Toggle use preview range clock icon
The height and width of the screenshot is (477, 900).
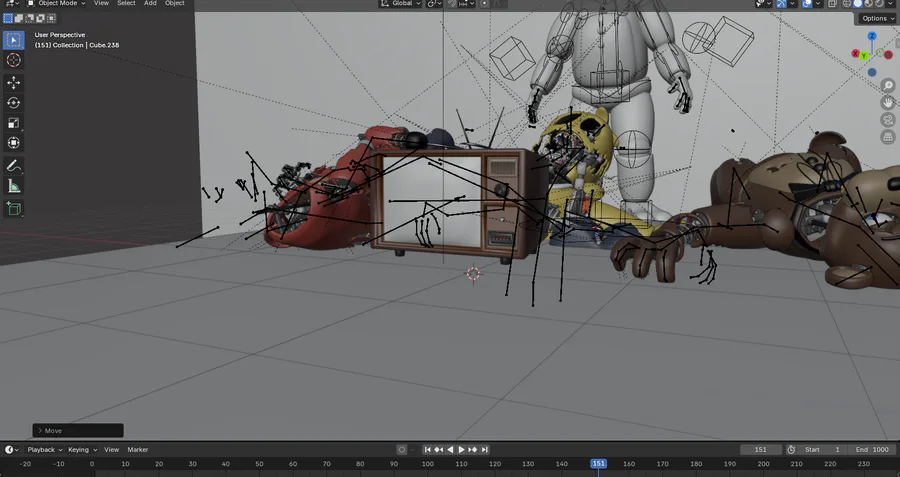[x=791, y=449]
